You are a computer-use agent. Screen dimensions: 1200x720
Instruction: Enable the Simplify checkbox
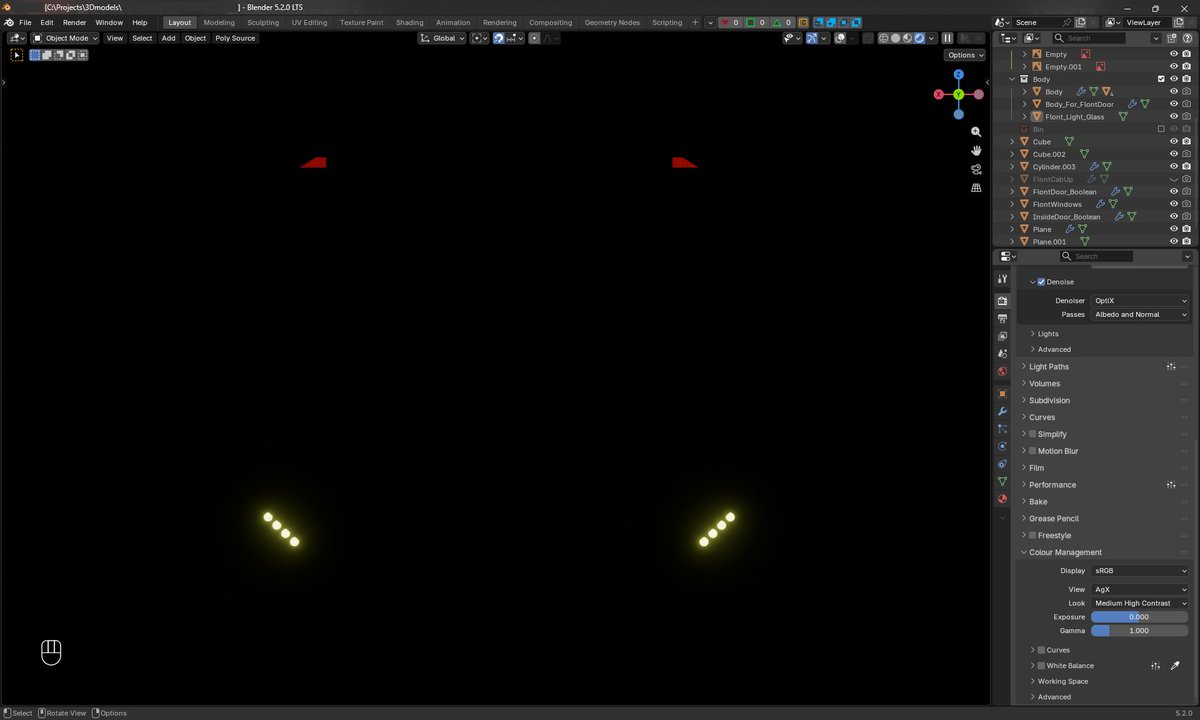(1033, 434)
